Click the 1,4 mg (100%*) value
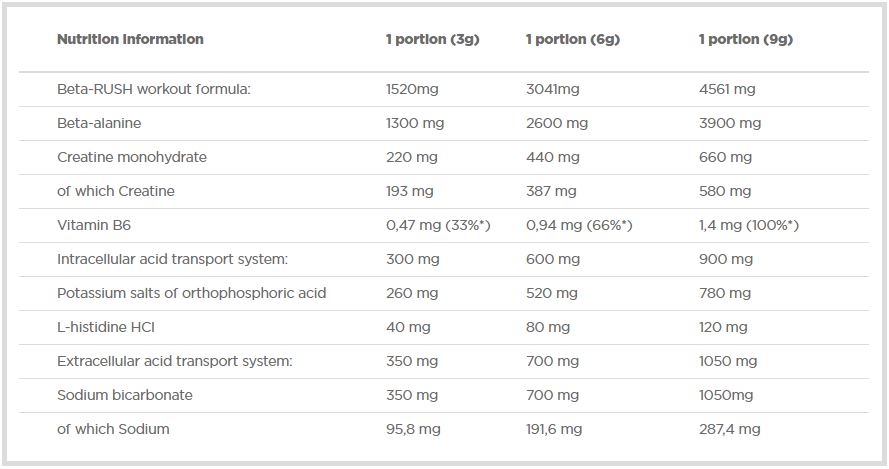 (x=748, y=225)
